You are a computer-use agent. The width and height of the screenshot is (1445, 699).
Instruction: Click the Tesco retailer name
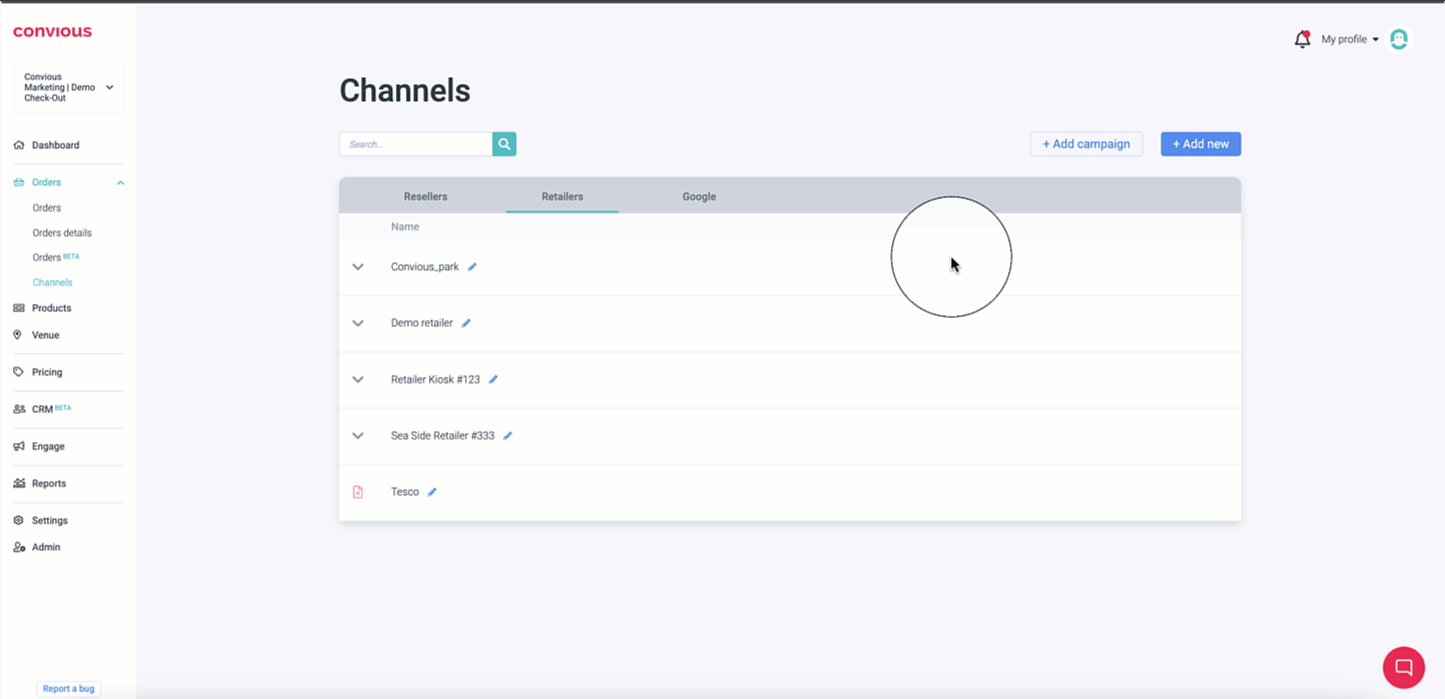click(x=405, y=492)
